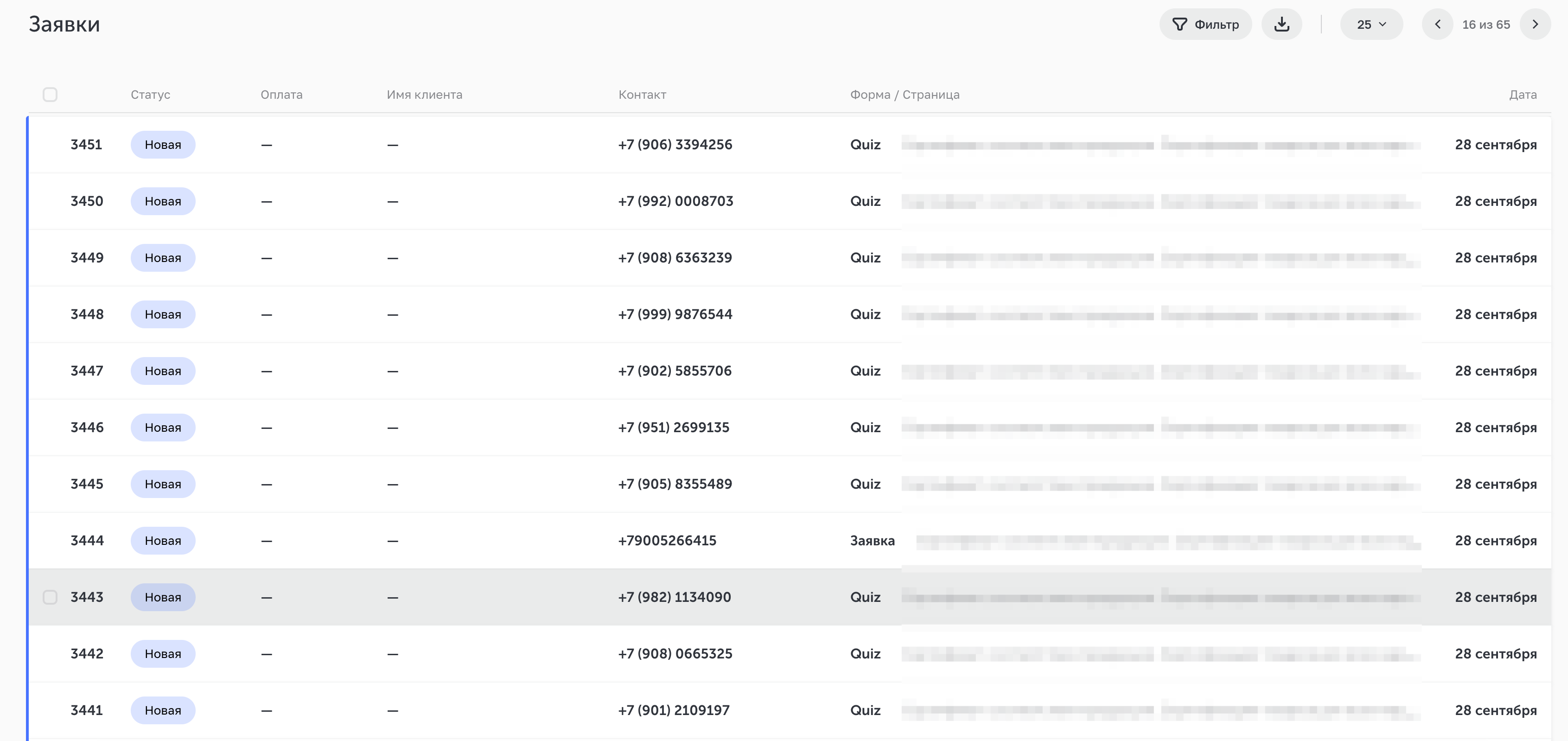Open the Новая status badge of 3444
Image resolution: width=1568 pixels, height=741 pixels.
point(163,541)
